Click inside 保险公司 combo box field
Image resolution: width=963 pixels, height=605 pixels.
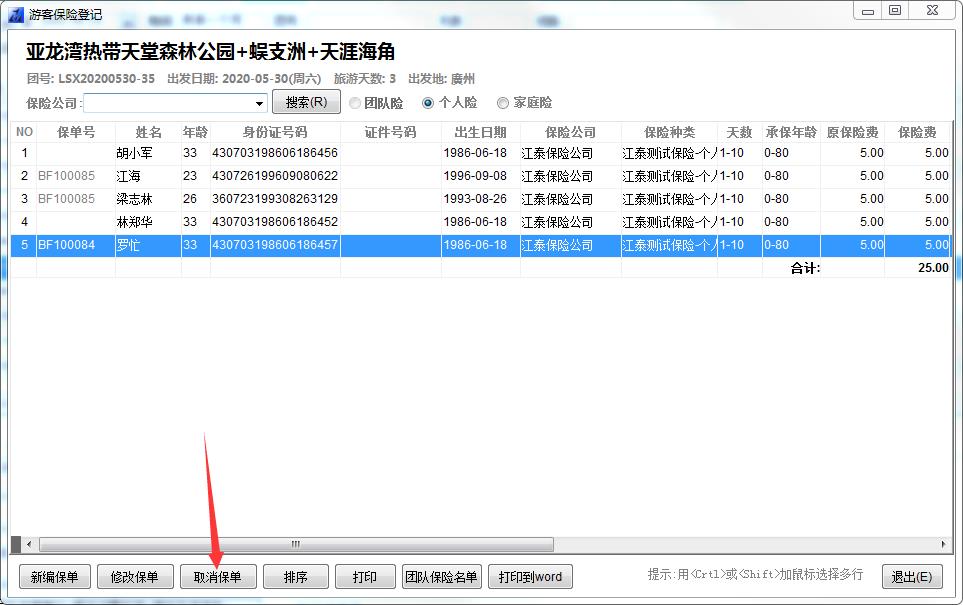[x=168, y=103]
